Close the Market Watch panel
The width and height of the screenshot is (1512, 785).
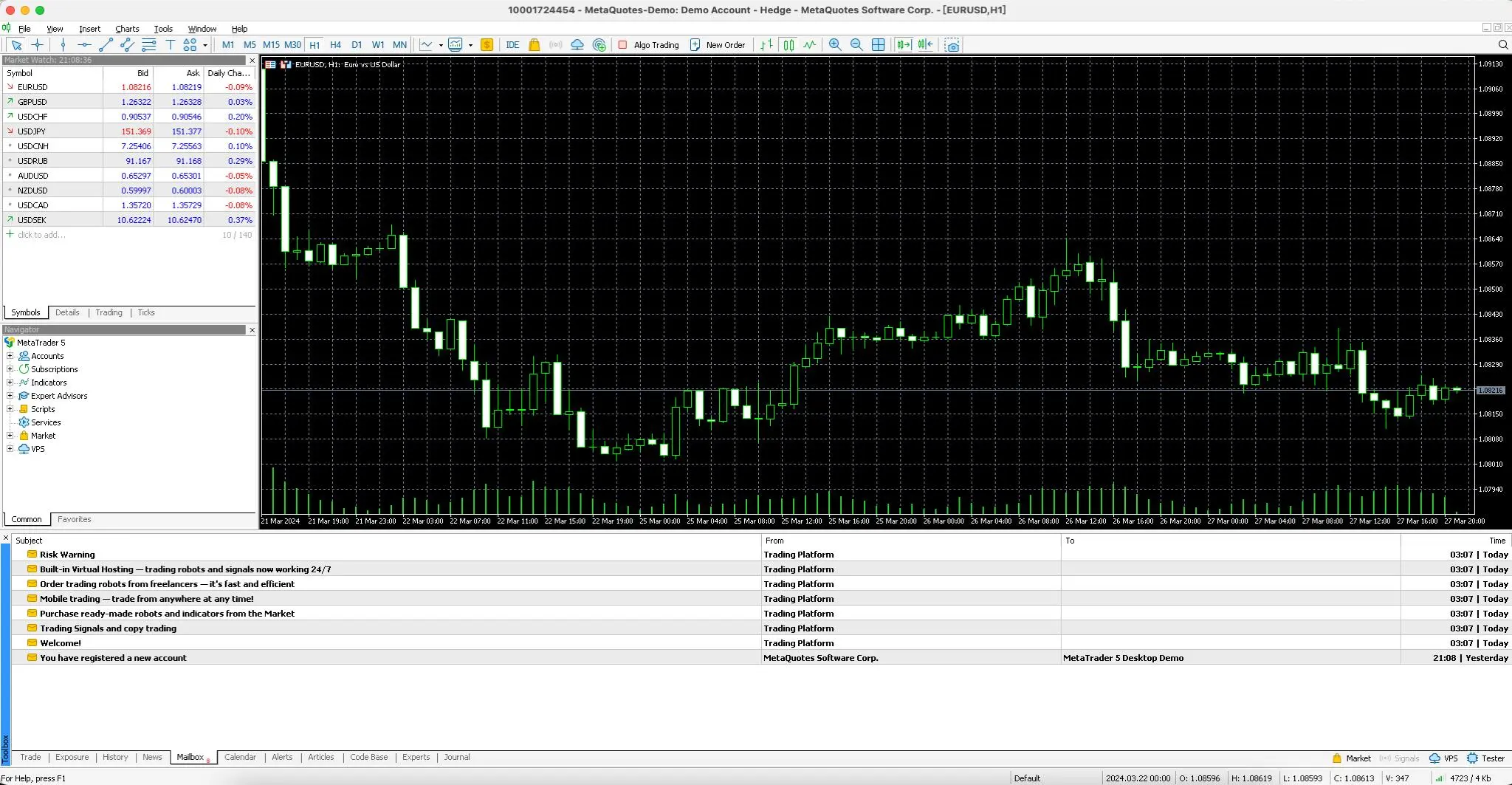coord(252,61)
